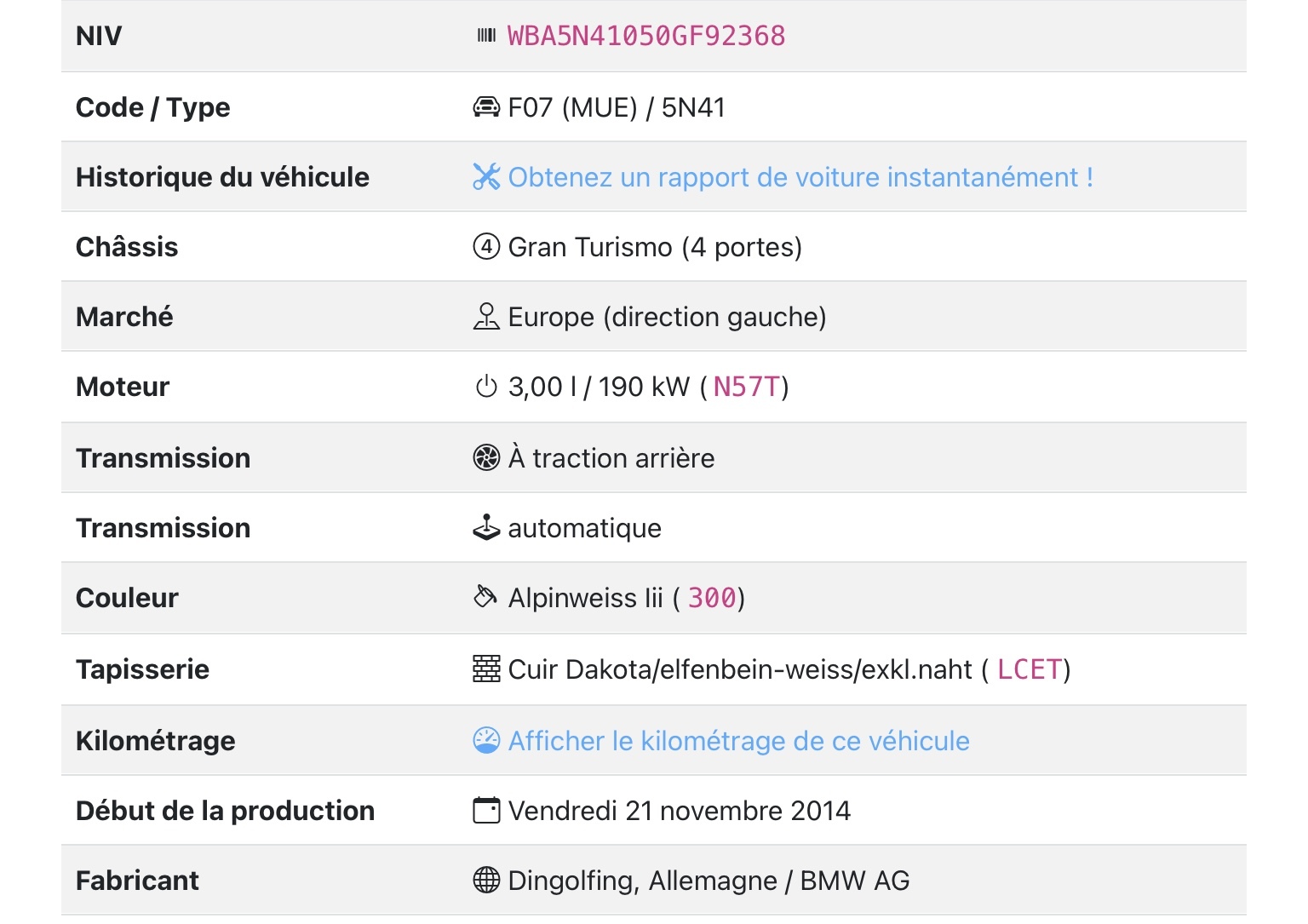The image size is (1308, 924).
Task: Click the odometer gauge icon in Kilométrage row
Action: click(486, 740)
